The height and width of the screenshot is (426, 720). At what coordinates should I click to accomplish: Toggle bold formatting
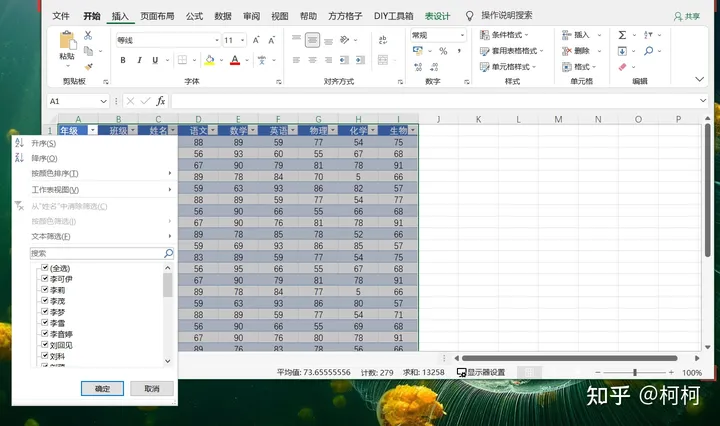coord(123,60)
